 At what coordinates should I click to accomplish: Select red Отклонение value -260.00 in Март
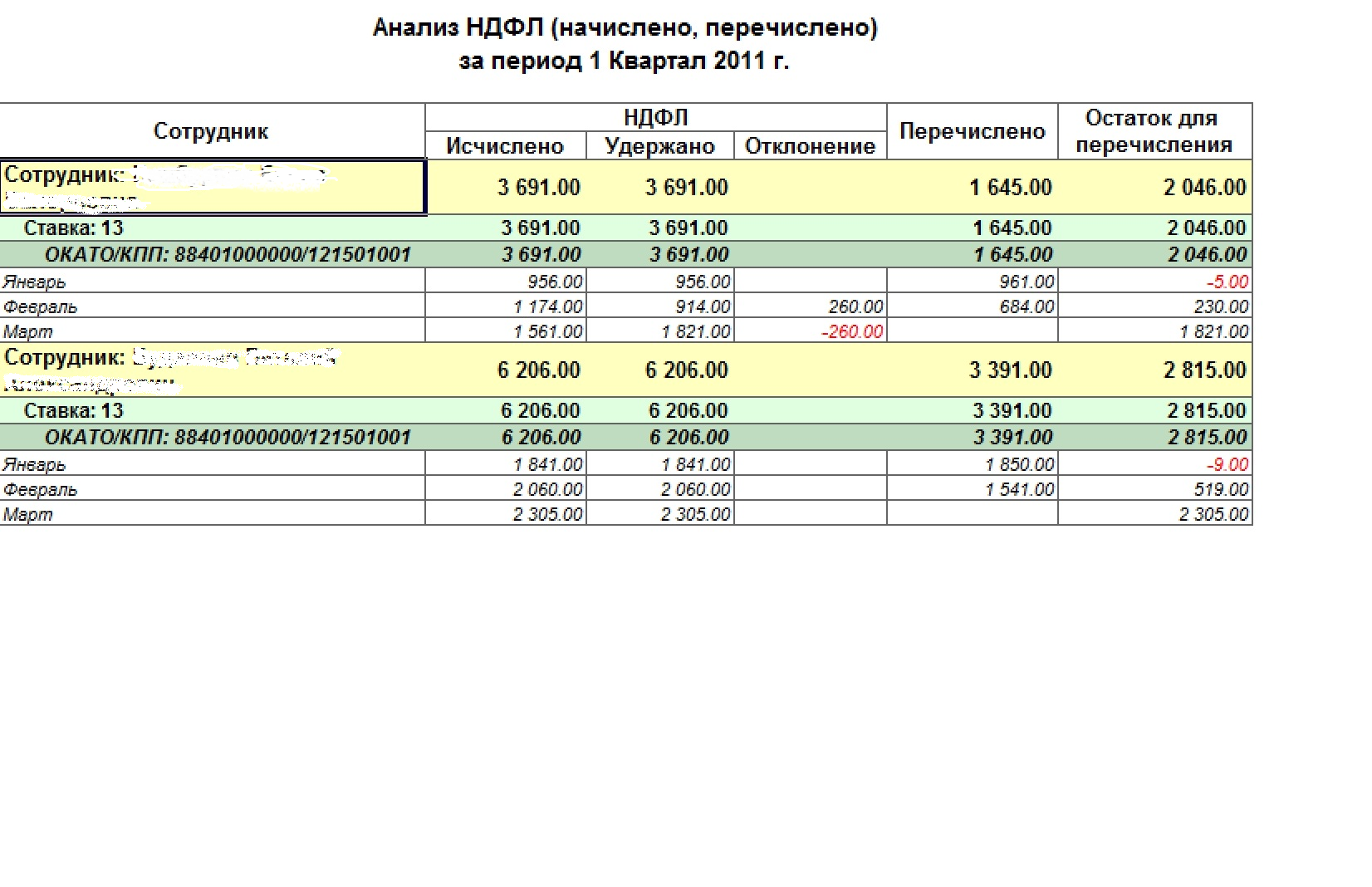(x=852, y=331)
